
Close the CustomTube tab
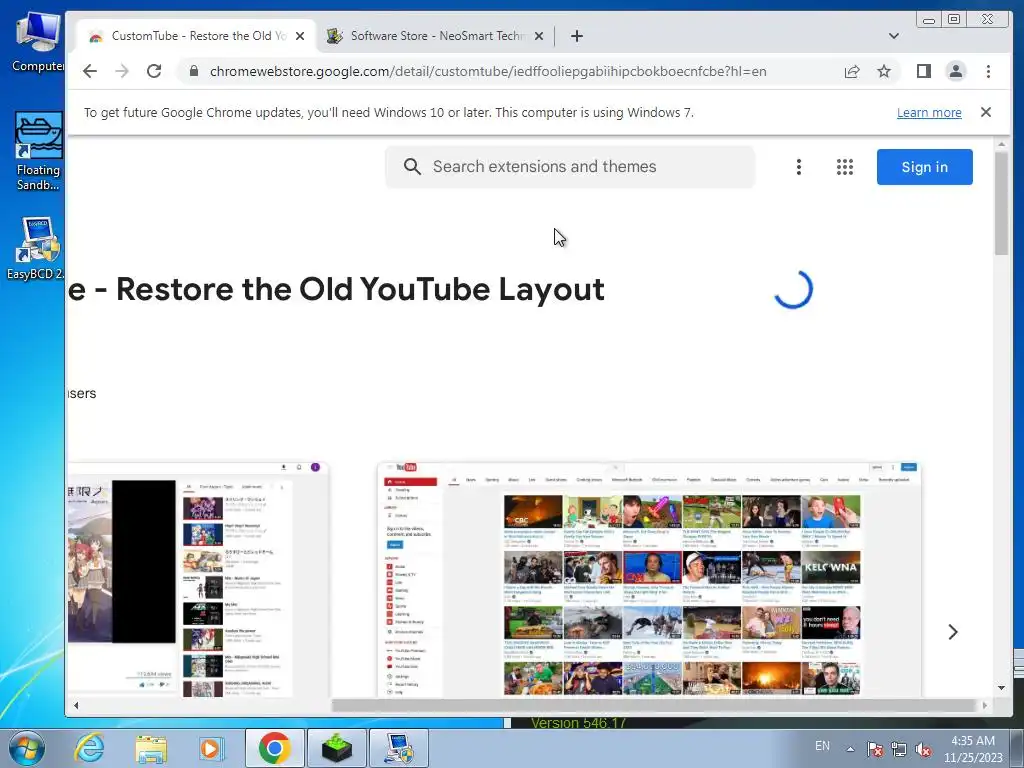tap(300, 36)
